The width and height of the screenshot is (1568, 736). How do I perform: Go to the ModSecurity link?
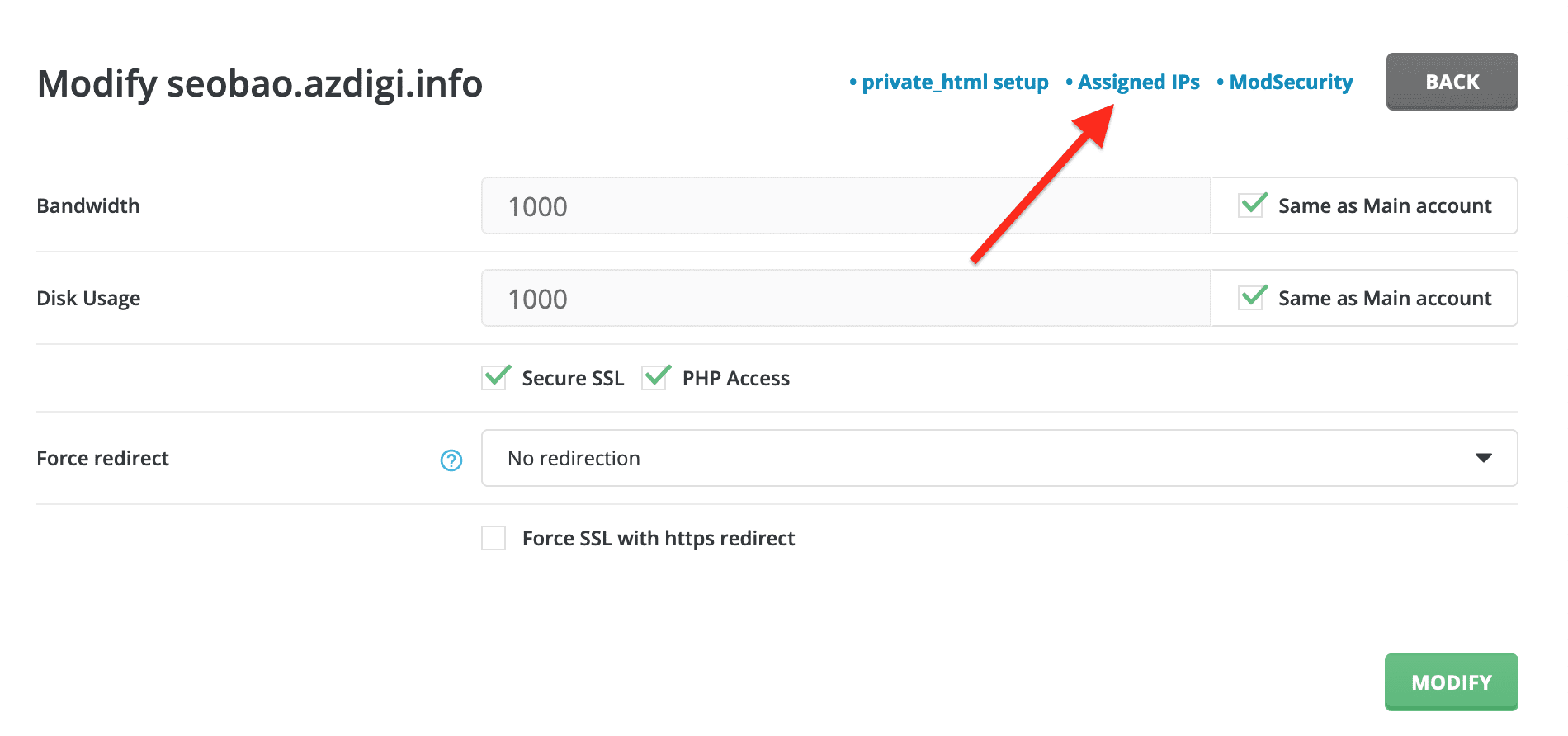1291,83
